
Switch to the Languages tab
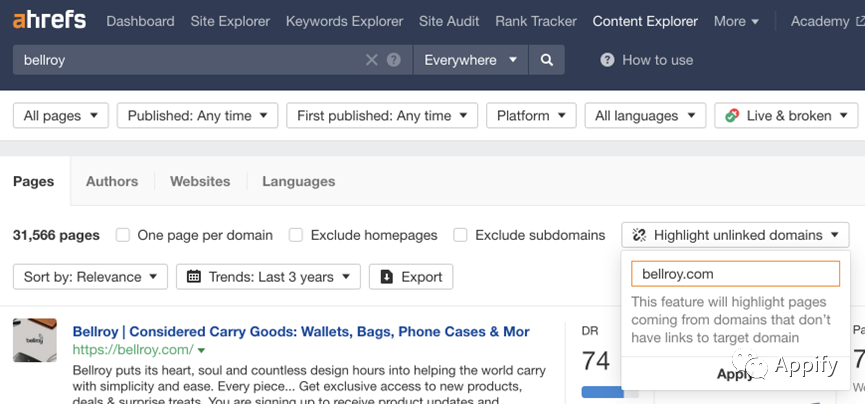pos(298,181)
